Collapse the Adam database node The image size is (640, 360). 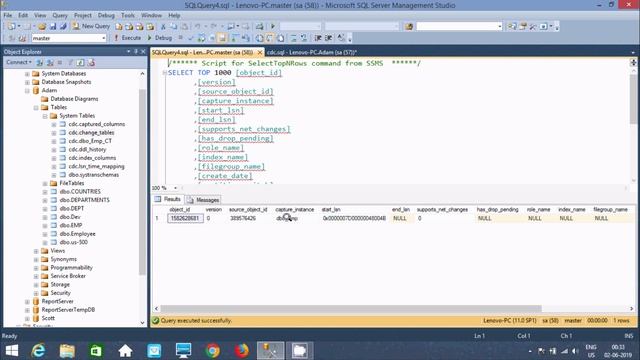click(x=27, y=91)
